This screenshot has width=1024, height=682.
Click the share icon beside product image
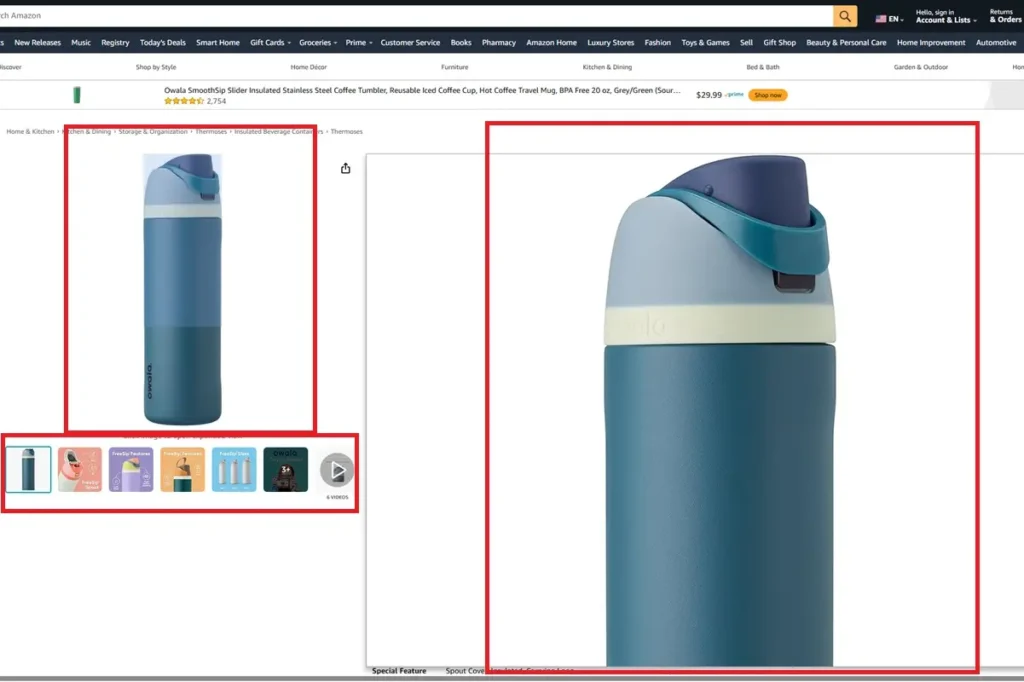click(346, 168)
